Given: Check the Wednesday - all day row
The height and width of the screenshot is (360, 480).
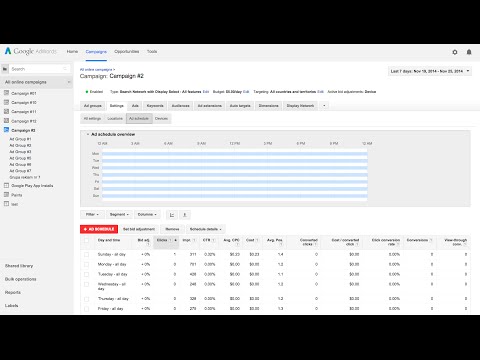Looking at the screenshot, I should click(87, 284).
